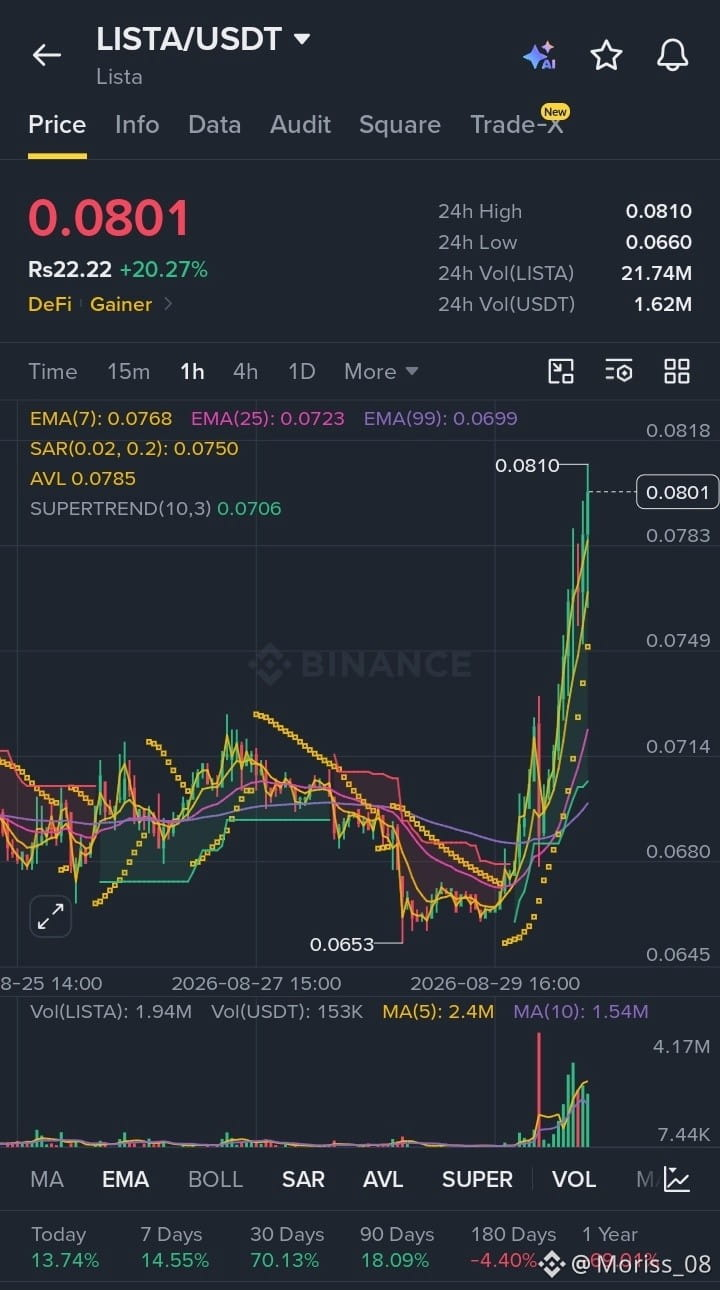Tap the EMA(99) 0.0699 legend
This screenshot has width=720, height=1290.
pos(441,418)
